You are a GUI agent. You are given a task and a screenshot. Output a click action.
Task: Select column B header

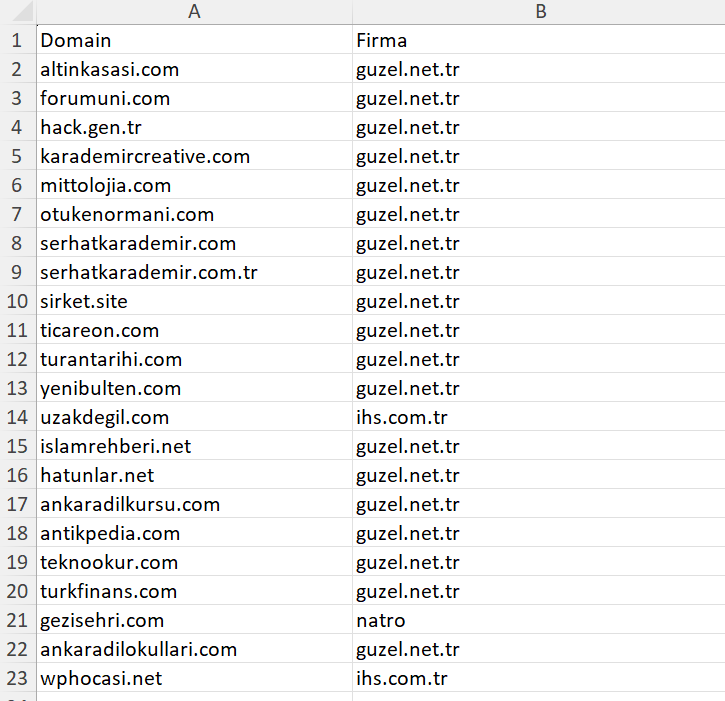(x=539, y=12)
